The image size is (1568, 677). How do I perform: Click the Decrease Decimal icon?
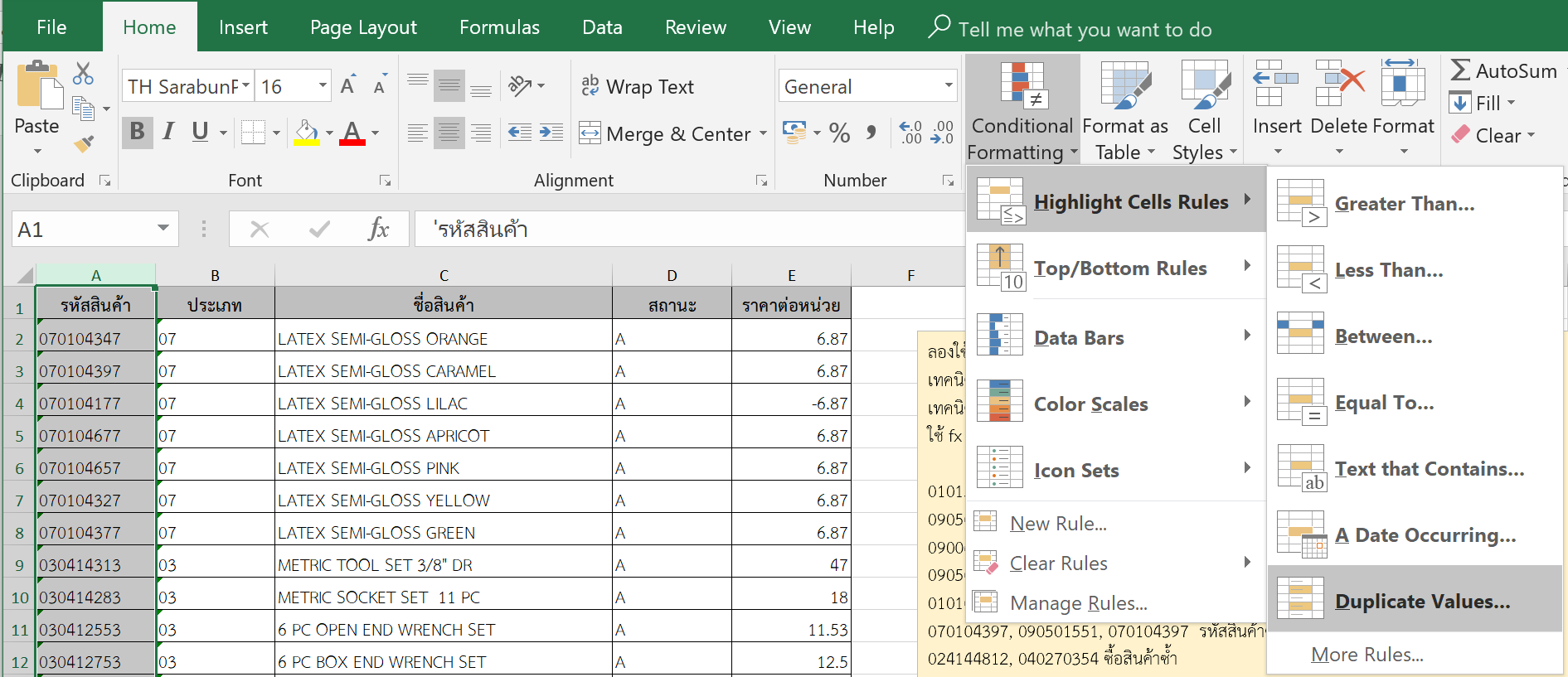(942, 133)
